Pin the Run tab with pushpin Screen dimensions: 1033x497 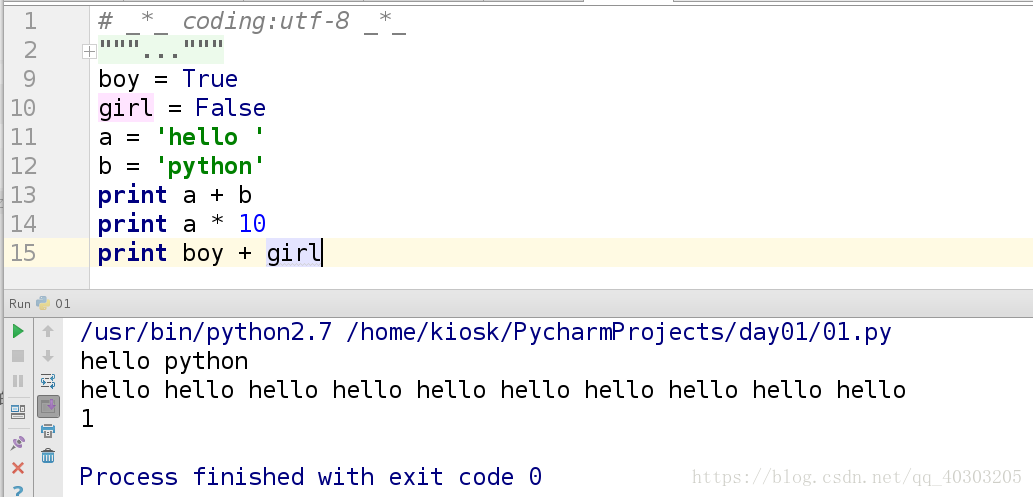tap(17, 442)
